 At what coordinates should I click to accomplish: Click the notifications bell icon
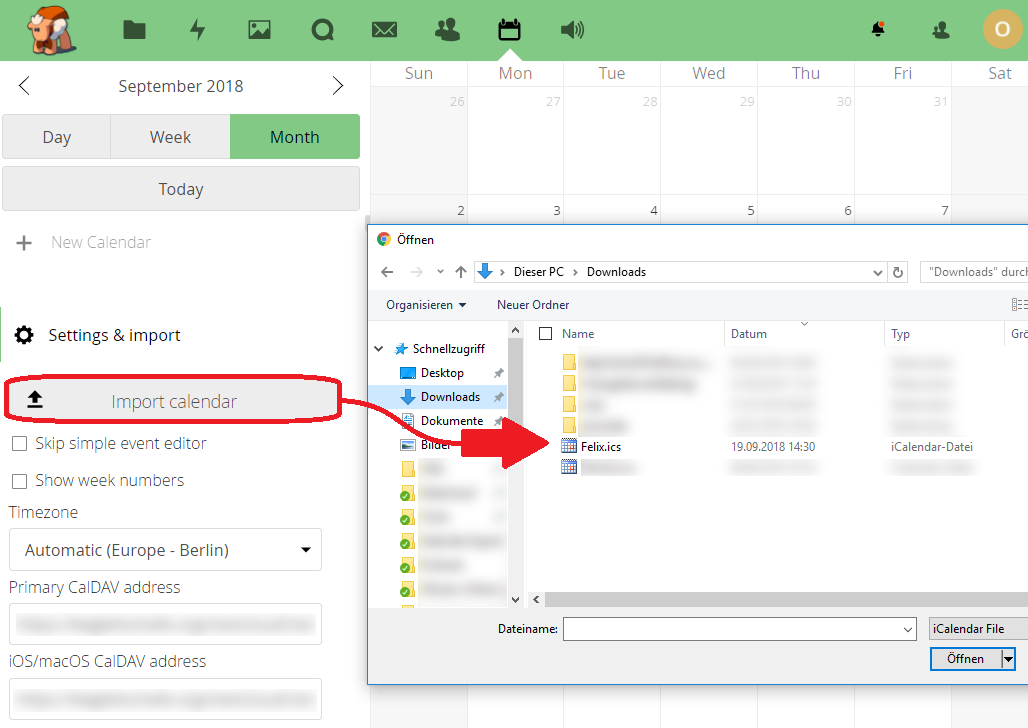pos(878,30)
